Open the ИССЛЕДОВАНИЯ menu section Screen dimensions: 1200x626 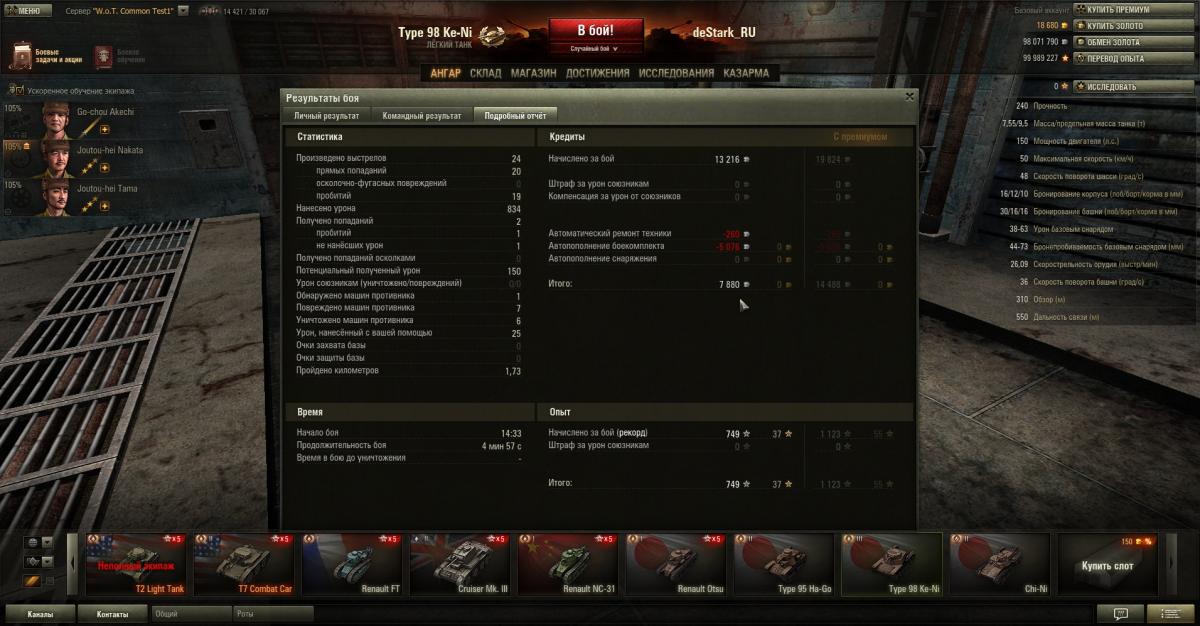point(676,73)
